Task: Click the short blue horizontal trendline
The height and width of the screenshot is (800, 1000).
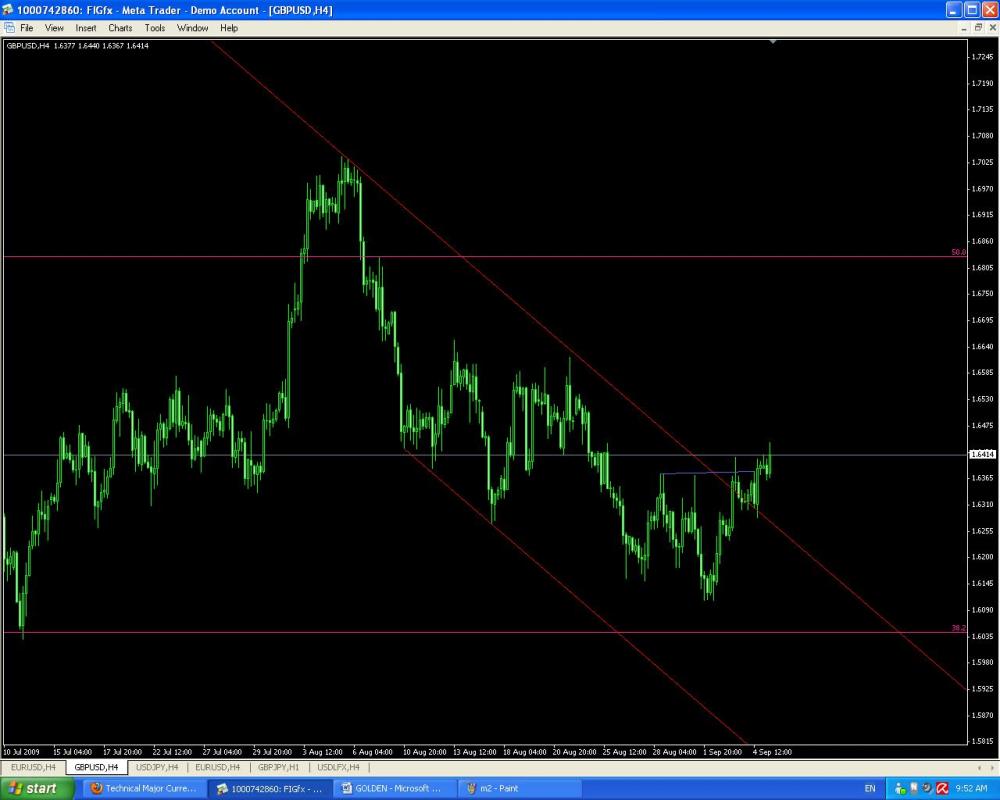Action: 708,473
